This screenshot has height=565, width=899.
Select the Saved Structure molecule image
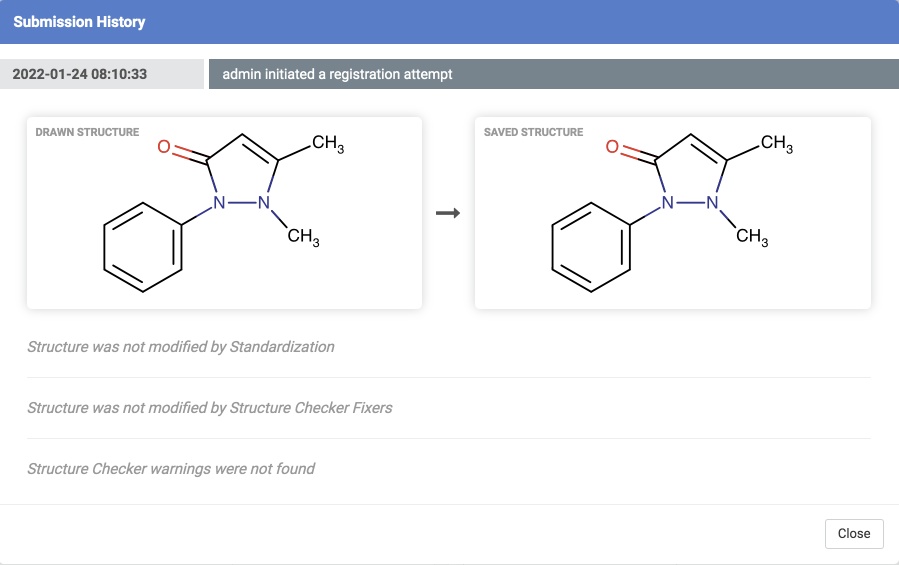(672, 213)
